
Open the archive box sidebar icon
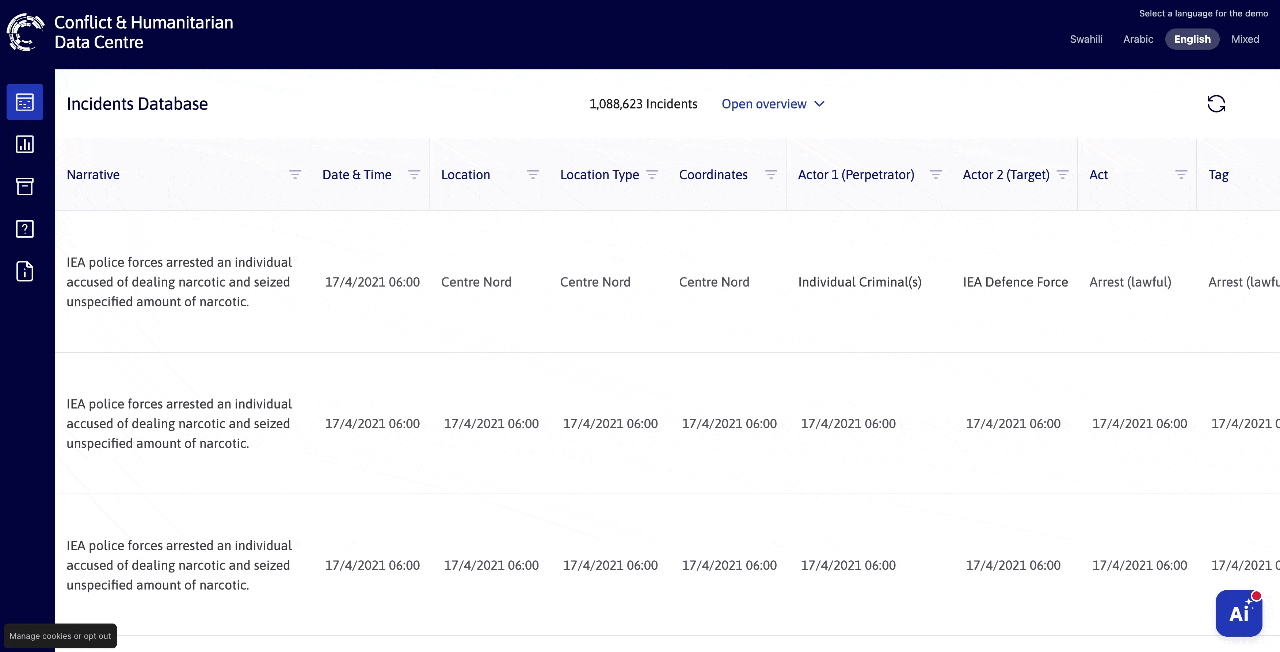[25, 186]
